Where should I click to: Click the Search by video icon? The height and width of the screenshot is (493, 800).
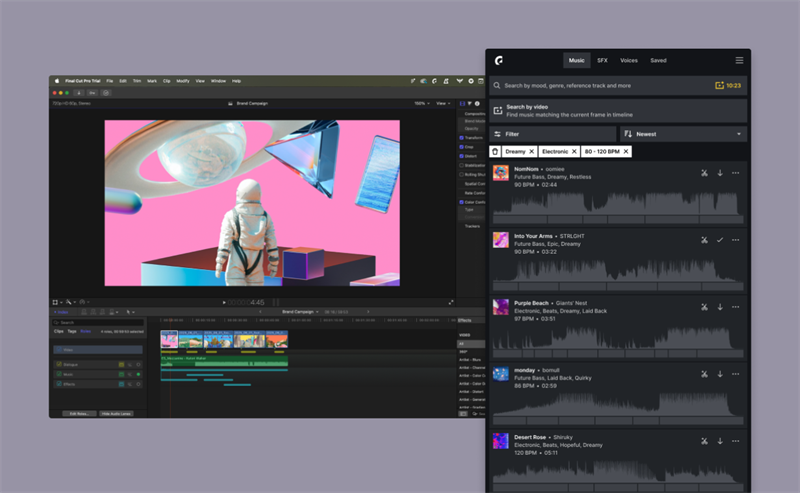(498, 111)
